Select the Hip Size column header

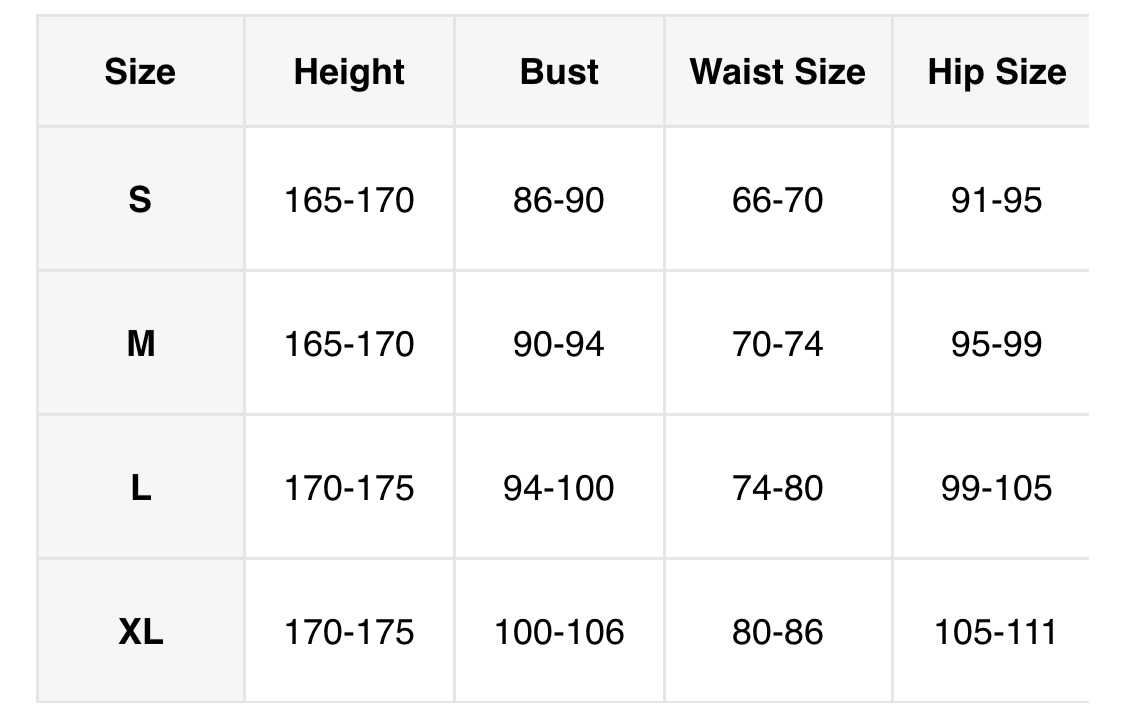[x=996, y=72]
